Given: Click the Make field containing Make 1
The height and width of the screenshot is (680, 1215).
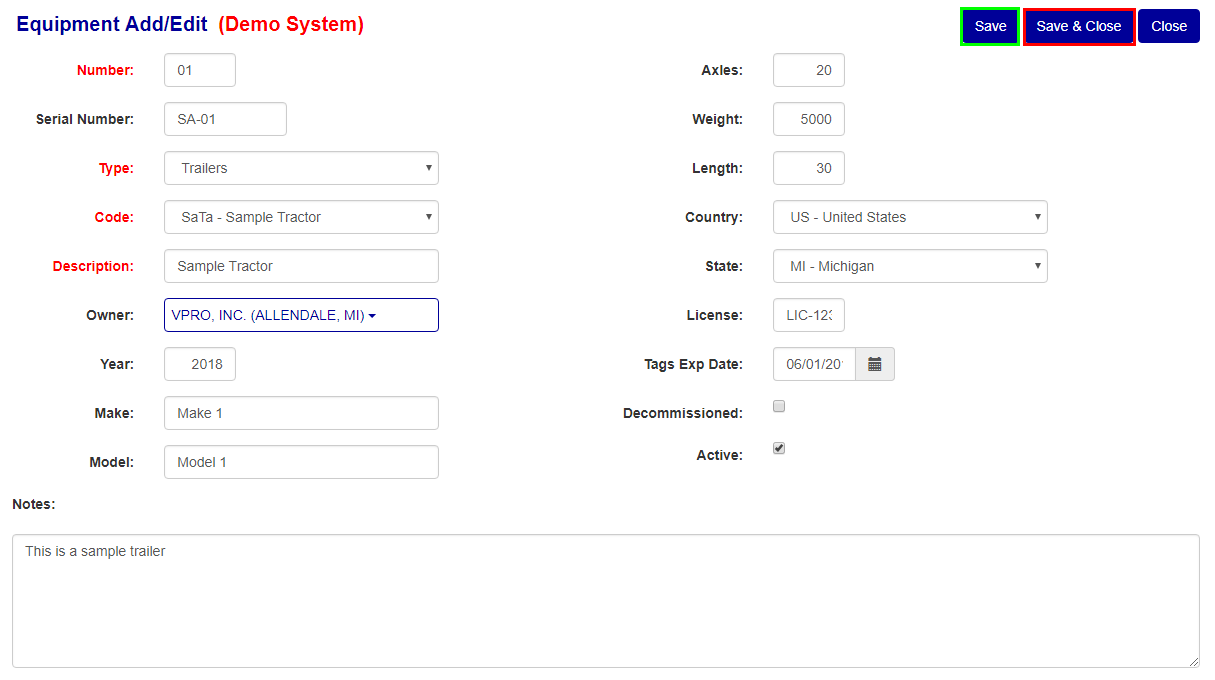Looking at the screenshot, I should pyautogui.click(x=301, y=413).
